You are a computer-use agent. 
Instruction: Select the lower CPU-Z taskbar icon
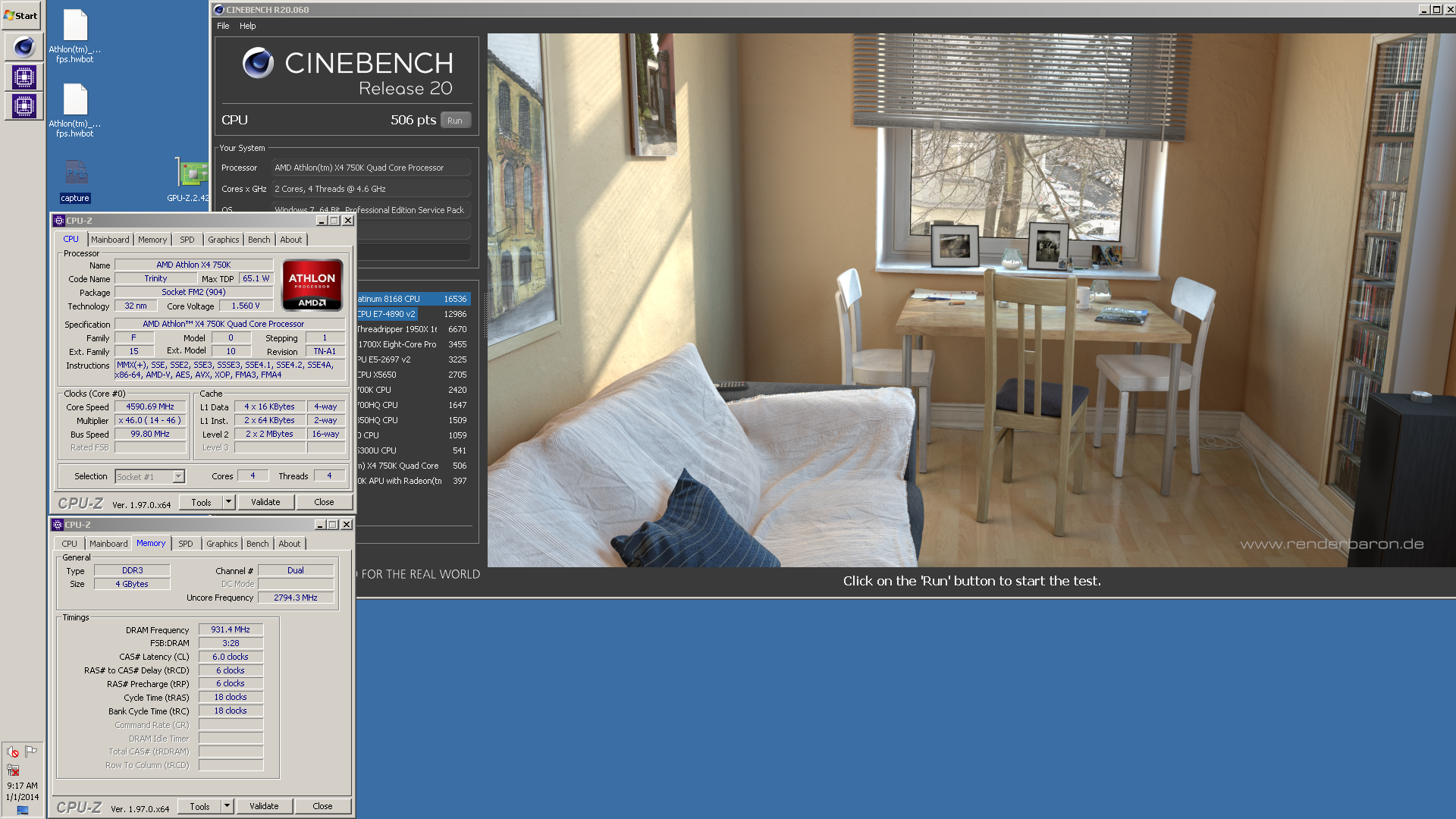(24, 106)
